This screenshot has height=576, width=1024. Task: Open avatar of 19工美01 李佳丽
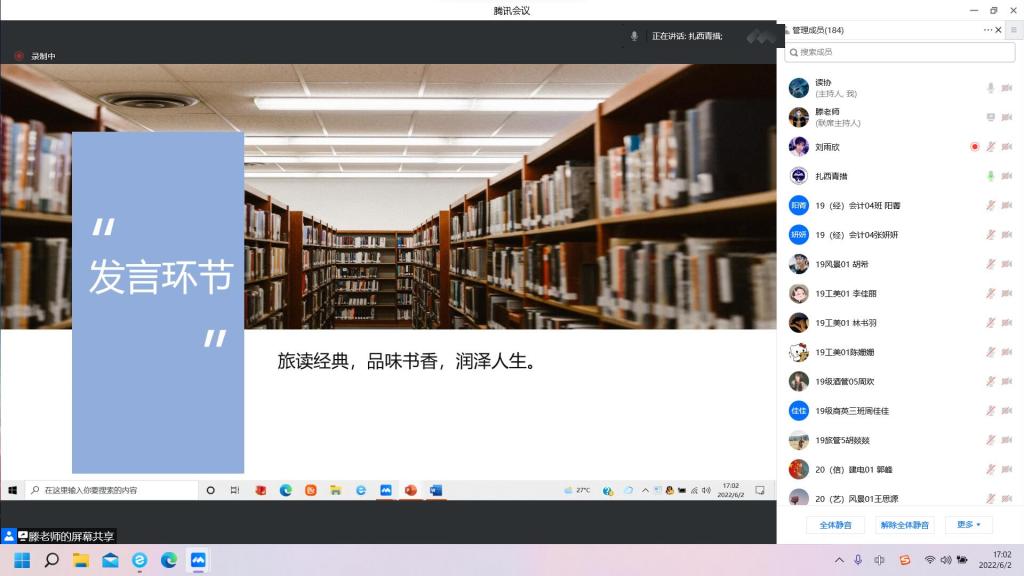[799, 293]
